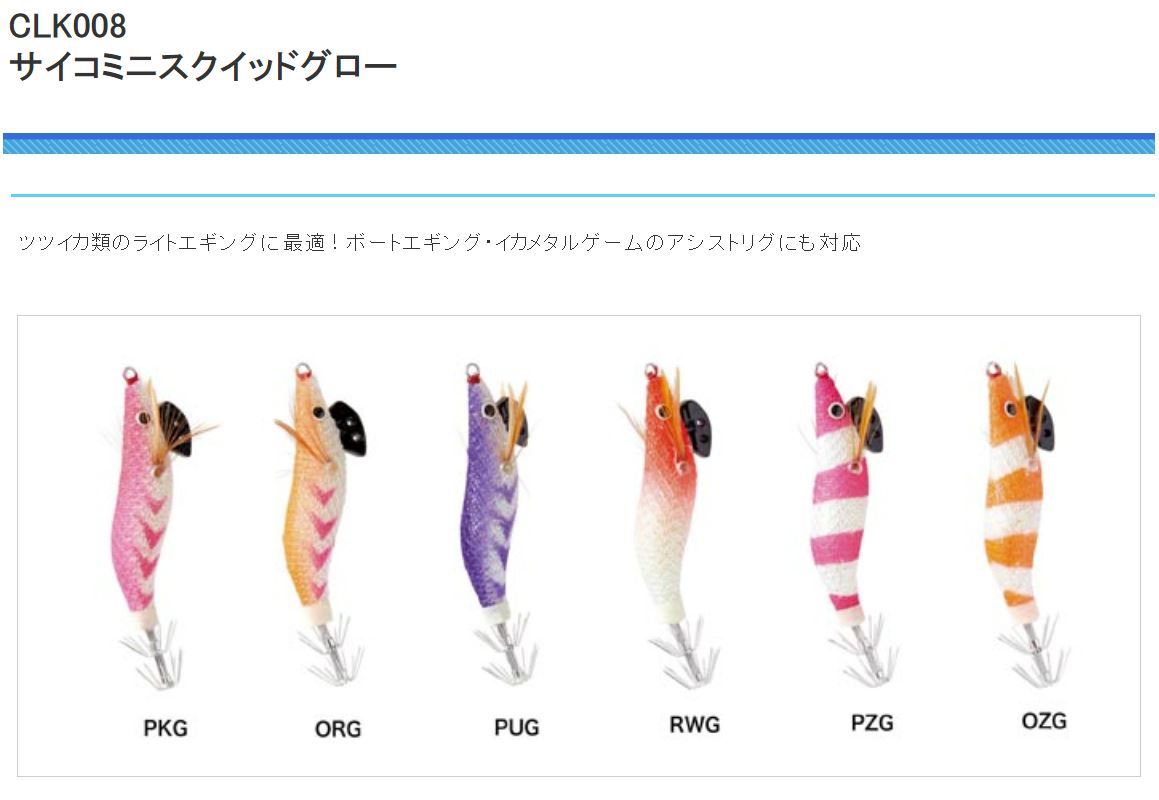The image size is (1159, 800).
Task: Click the blue striped divider bar
Action: tap(579, 143)
